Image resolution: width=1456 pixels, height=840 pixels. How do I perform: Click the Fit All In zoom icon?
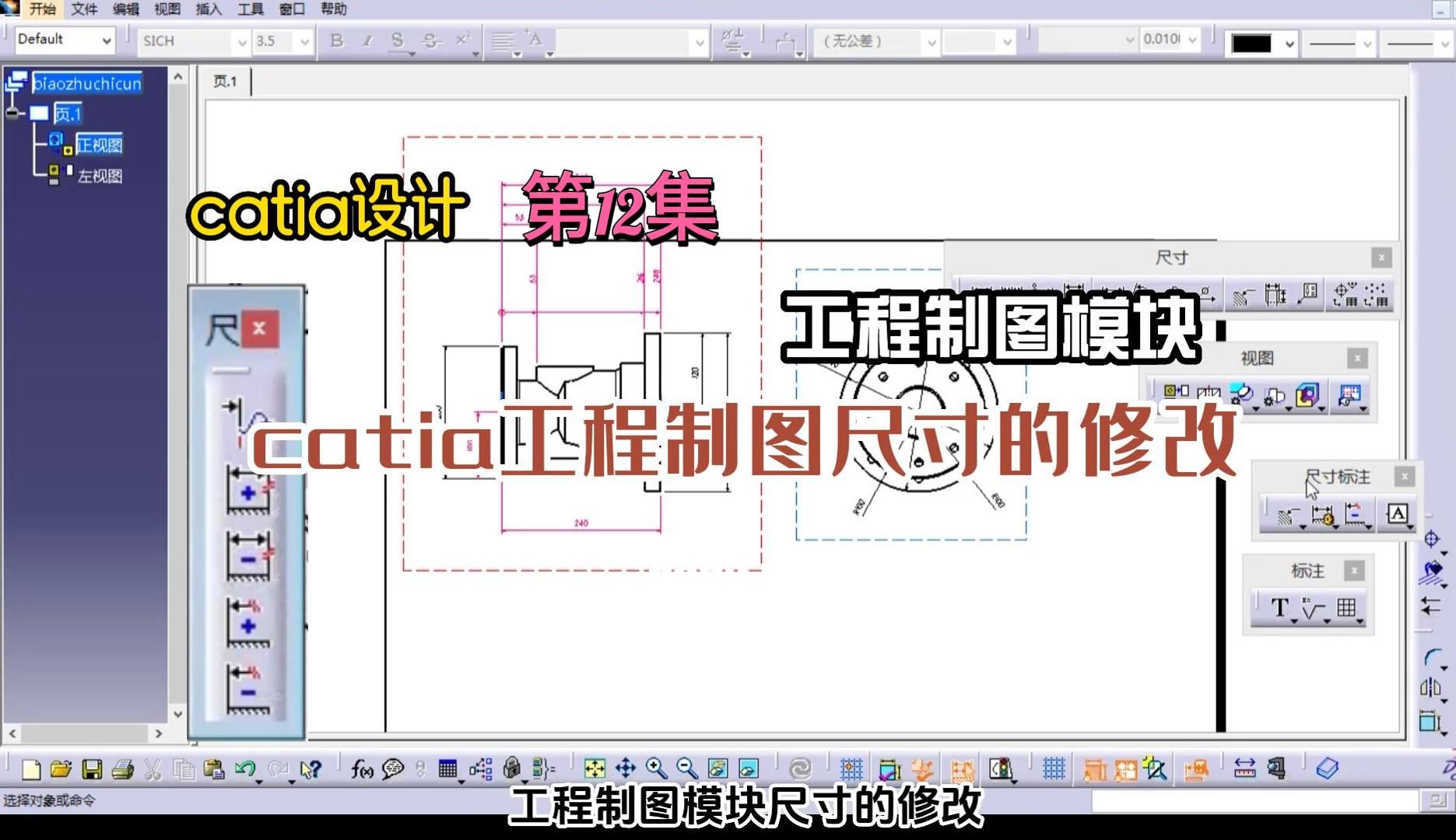[594, 768]
